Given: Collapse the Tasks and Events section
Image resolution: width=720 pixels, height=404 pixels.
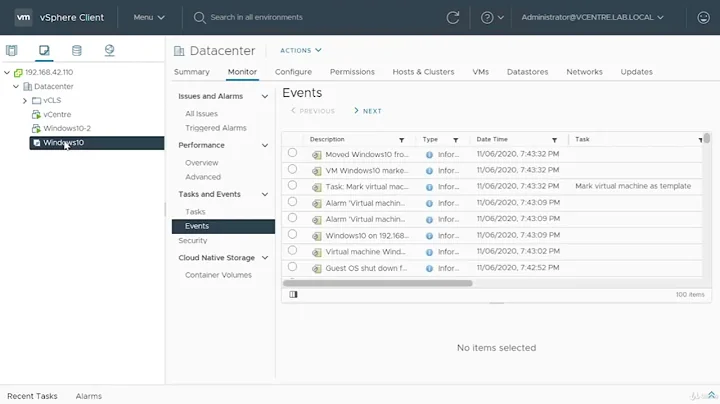Looking at the screenshot, I should pos(265,195).
